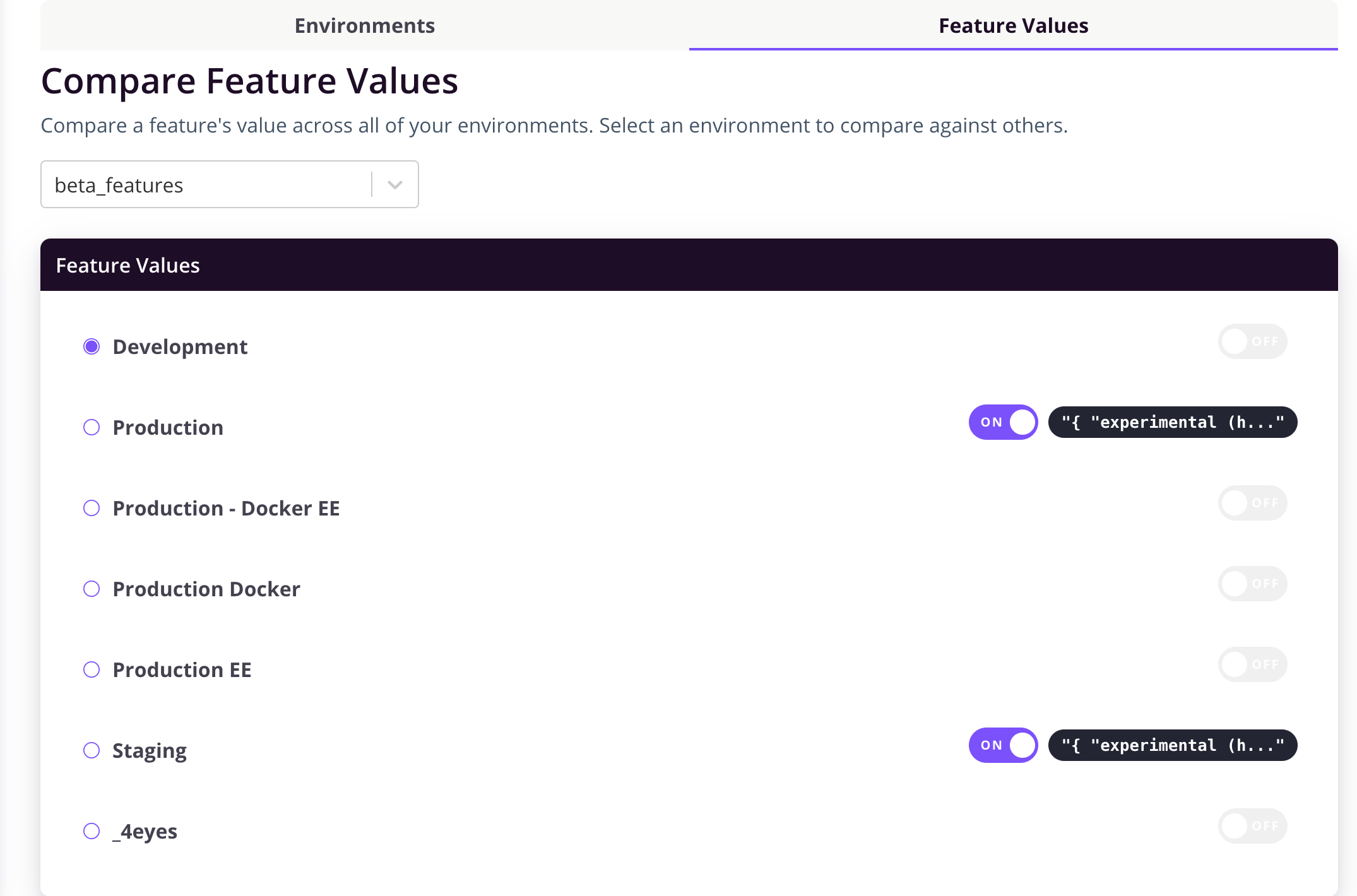Toggle the Development feature switch on
Screen dimensions: 1357x896
tap(1252, 341)
